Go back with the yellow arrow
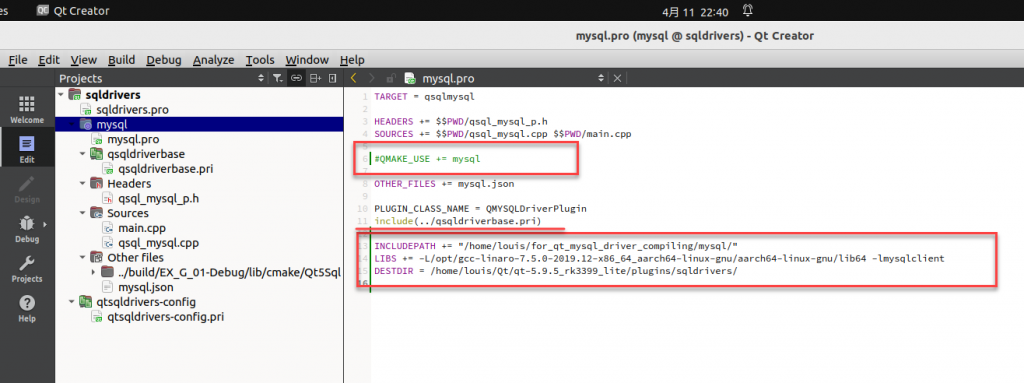Screen dimensions: 1024x383 pos(354,78)
